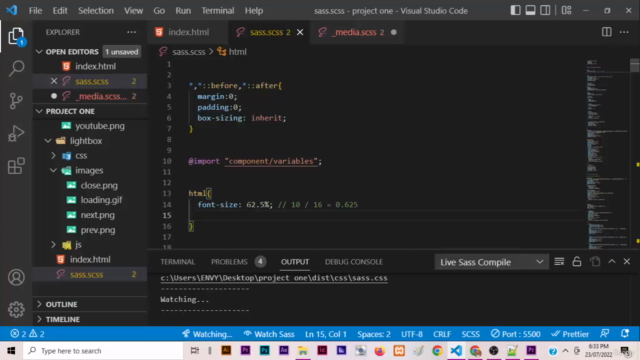
Task: Click Watch Sass in status bar
Action: [269, 334]
